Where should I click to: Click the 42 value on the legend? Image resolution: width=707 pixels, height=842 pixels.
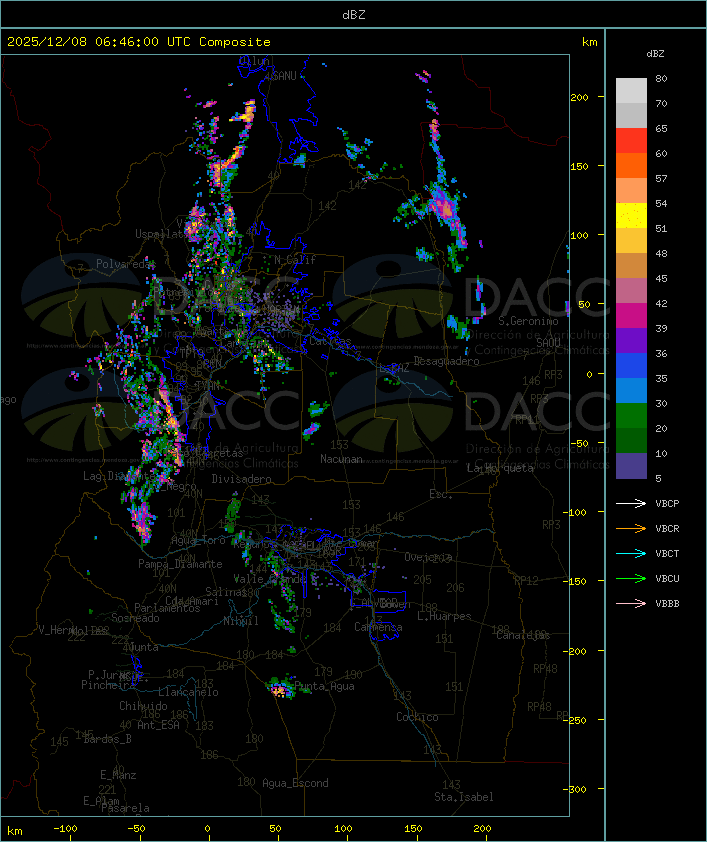pyautogui.click(x=661, y=303)
